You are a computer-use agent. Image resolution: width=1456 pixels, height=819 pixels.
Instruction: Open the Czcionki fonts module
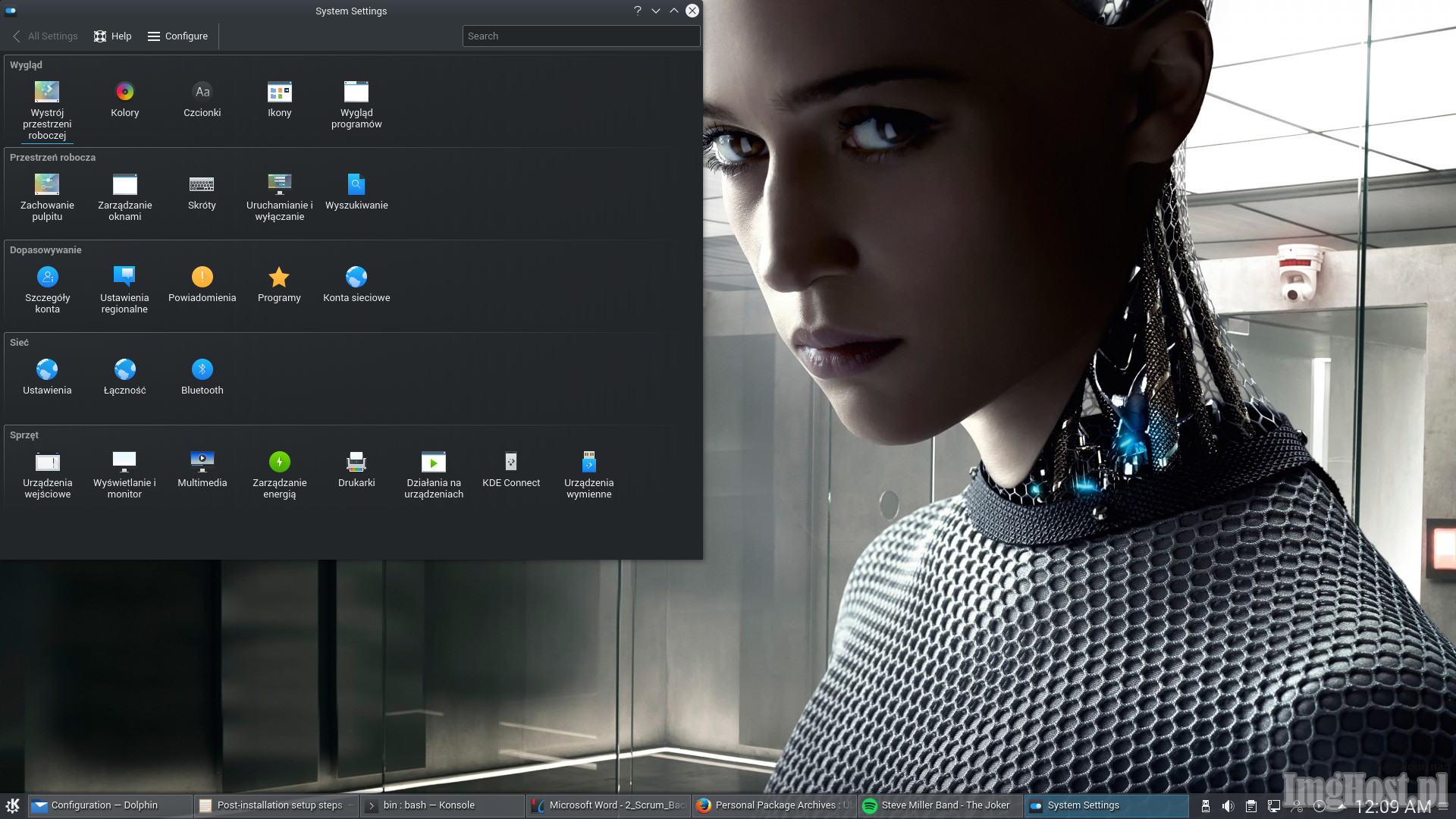[x=202, y=99]
